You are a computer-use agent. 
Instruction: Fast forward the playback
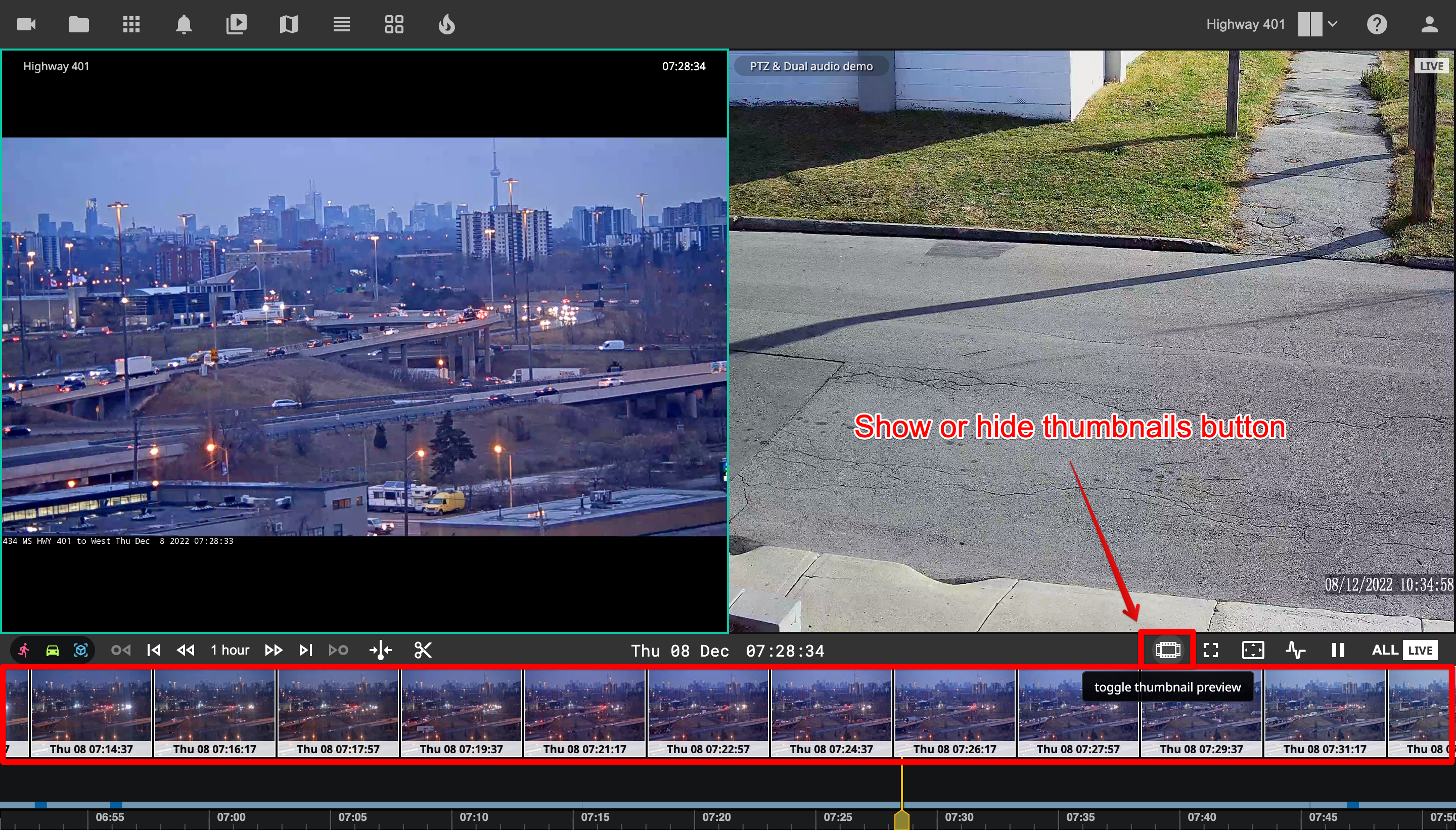[274, 650]
